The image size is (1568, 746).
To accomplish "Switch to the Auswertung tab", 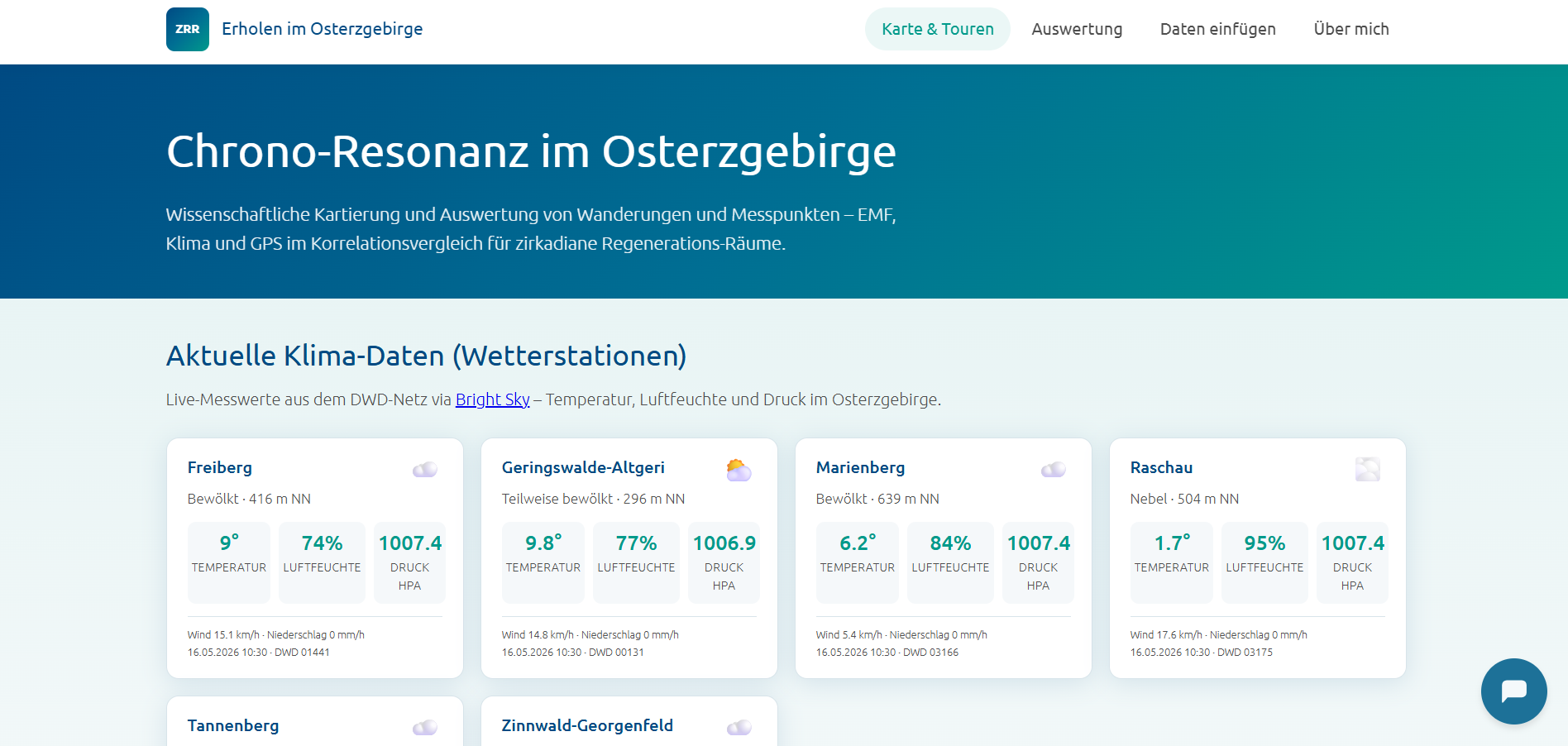I will click(x=1077, y=29).
